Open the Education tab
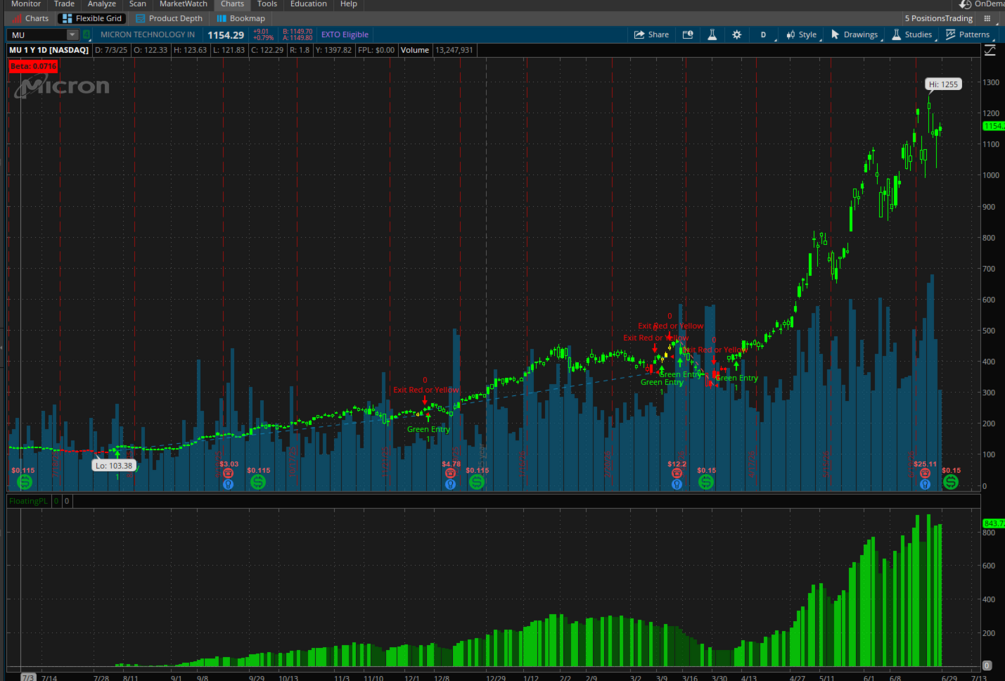The width and height of the screenshot is (1005, 681). [x=308, y=4]
